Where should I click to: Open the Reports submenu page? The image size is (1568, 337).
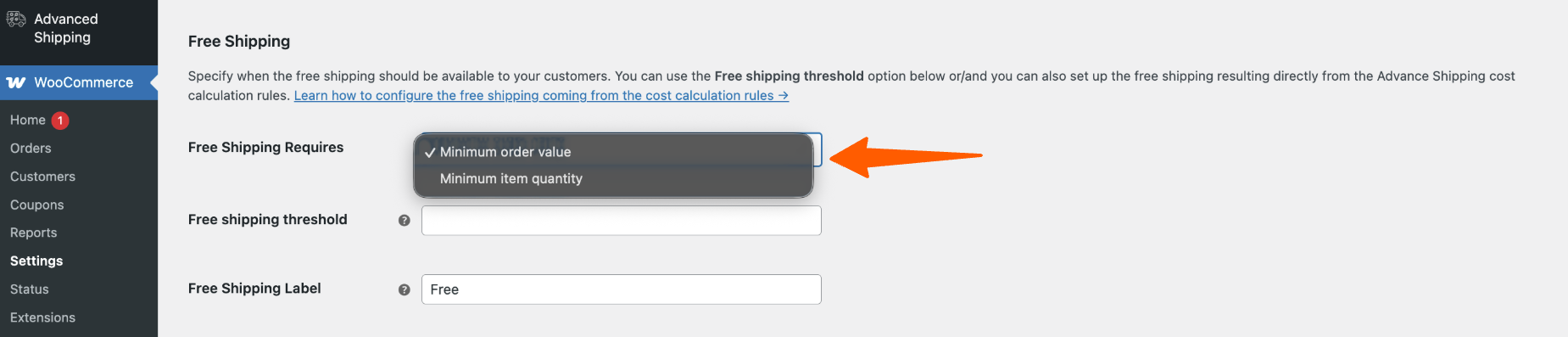point(34,233)
